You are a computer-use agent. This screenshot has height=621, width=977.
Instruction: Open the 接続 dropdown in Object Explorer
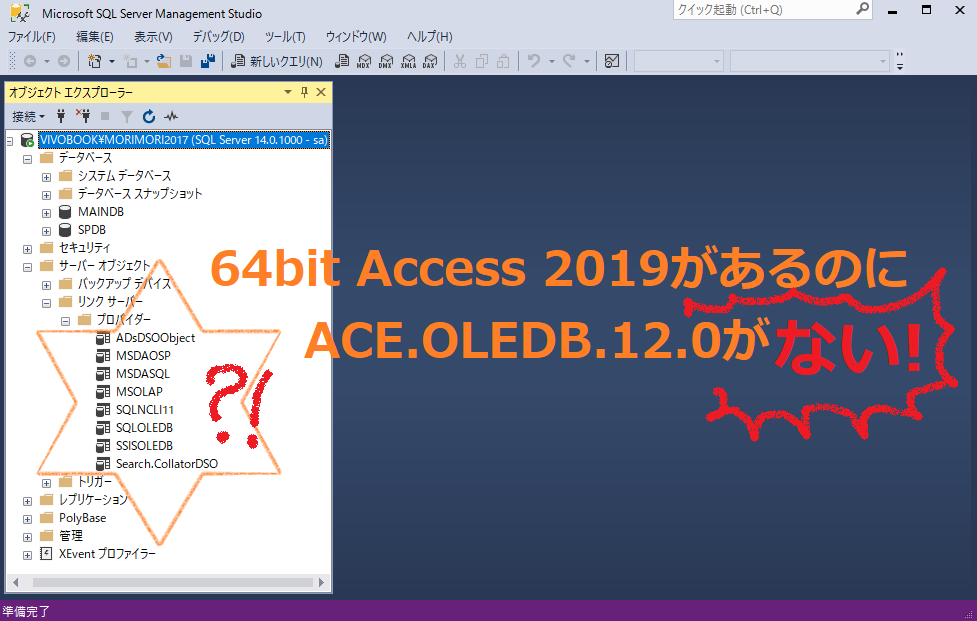click(29, 116)
